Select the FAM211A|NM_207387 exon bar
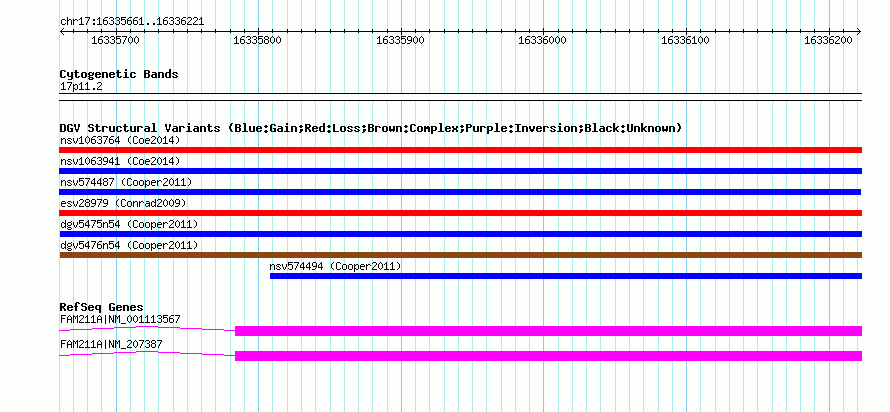Image resolution: width=890 pixels, height=412 pixels. click(548, 356)
